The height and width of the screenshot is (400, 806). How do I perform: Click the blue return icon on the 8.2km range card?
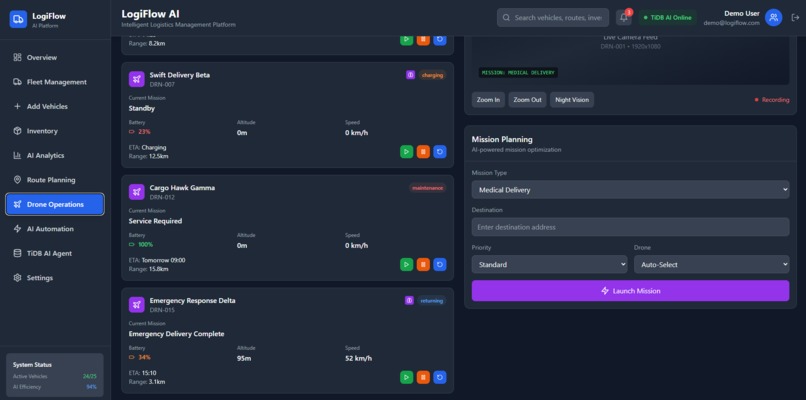439,40
